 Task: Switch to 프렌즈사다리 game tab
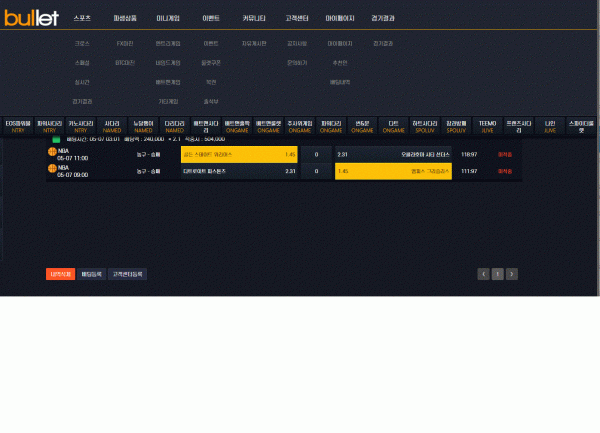[519, 127]
